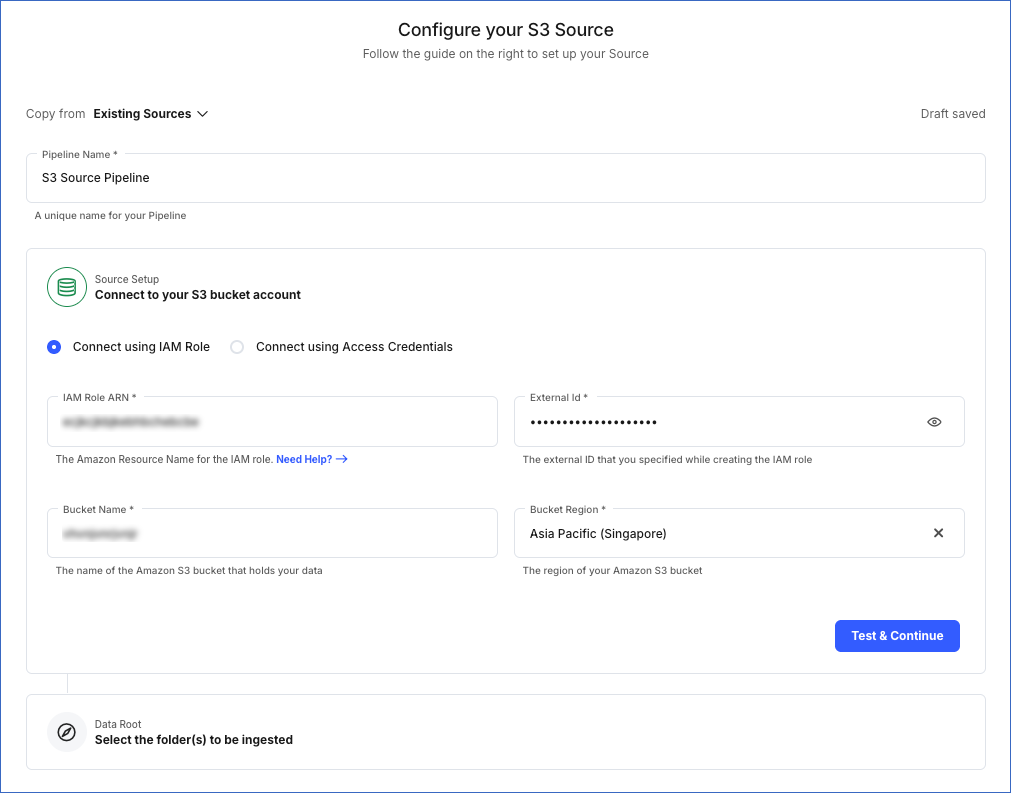The height and width of the screenshot is (793, 1011).
Task: Show the External Id with eye icon
Action: (934, 422)
